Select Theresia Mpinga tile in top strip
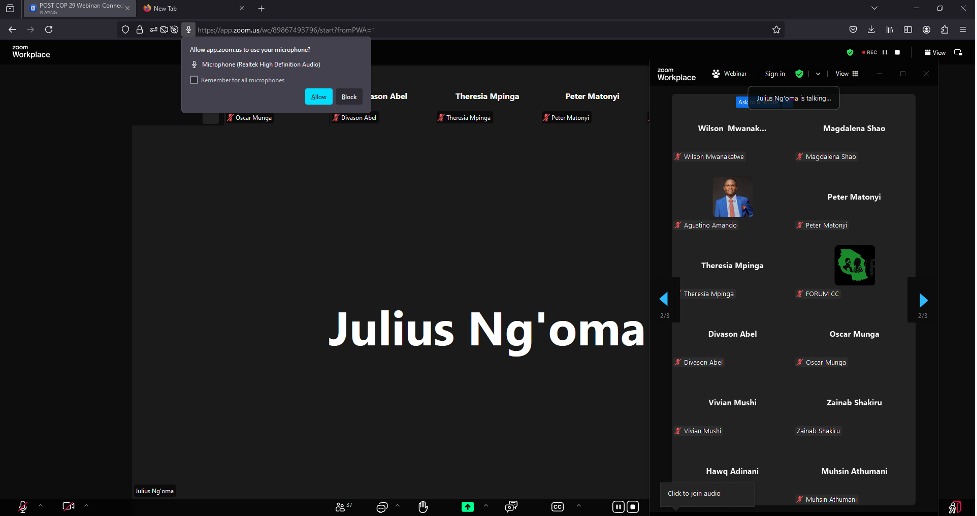Image resolution: width=977 pixels, height=516 pixels. click(x=487, y=97)
